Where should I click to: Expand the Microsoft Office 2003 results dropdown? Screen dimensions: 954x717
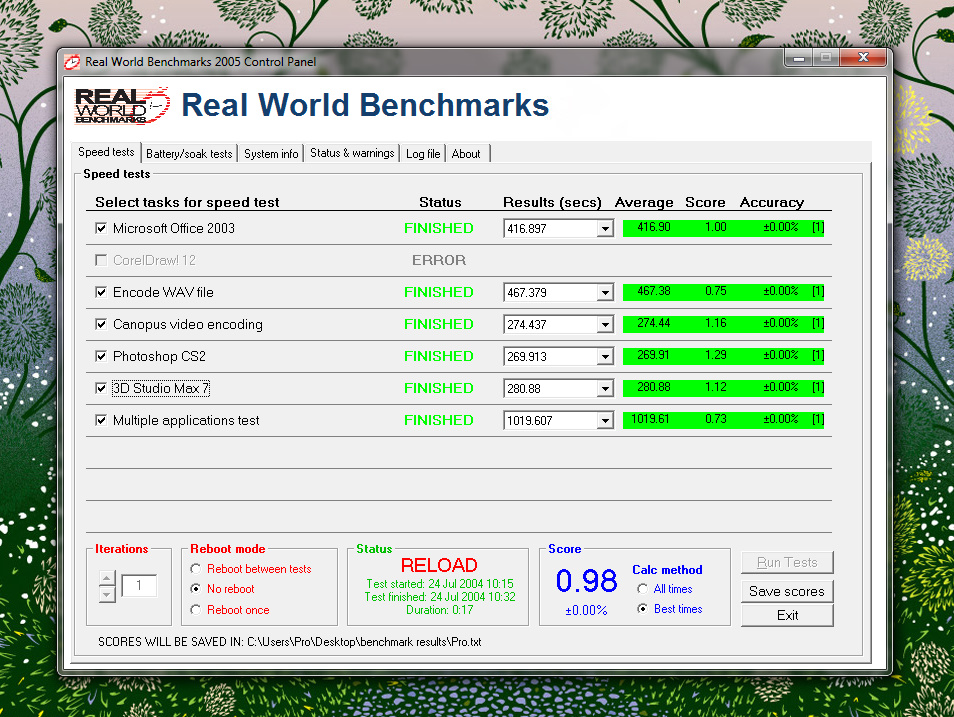(x=604, y=229)
